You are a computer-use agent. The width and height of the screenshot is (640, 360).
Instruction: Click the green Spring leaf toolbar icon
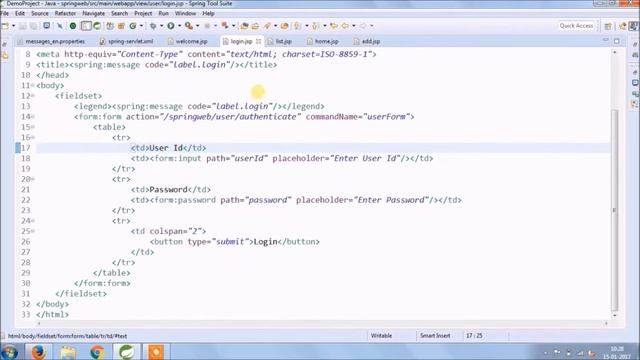[97, 26]
